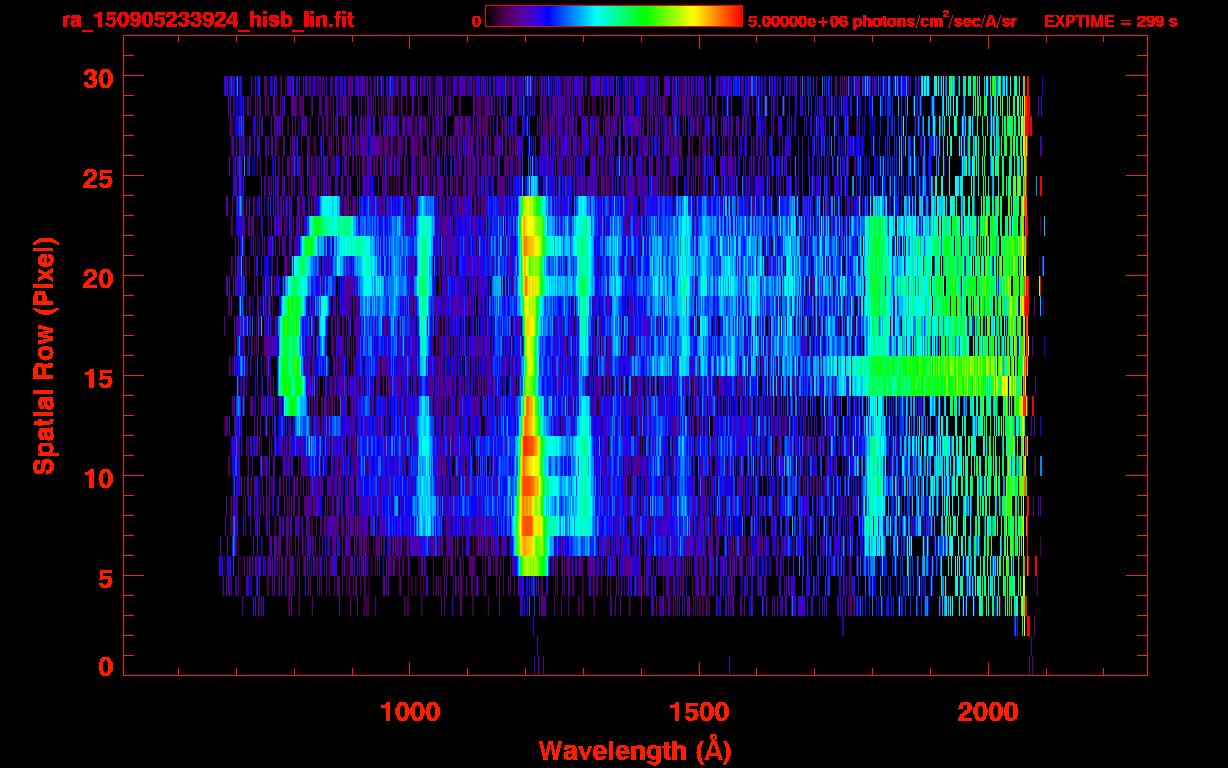Click the 30 tick label on the y-axis
The height and width of the screenshot is (768, 1228).
[x=96, y=77]
